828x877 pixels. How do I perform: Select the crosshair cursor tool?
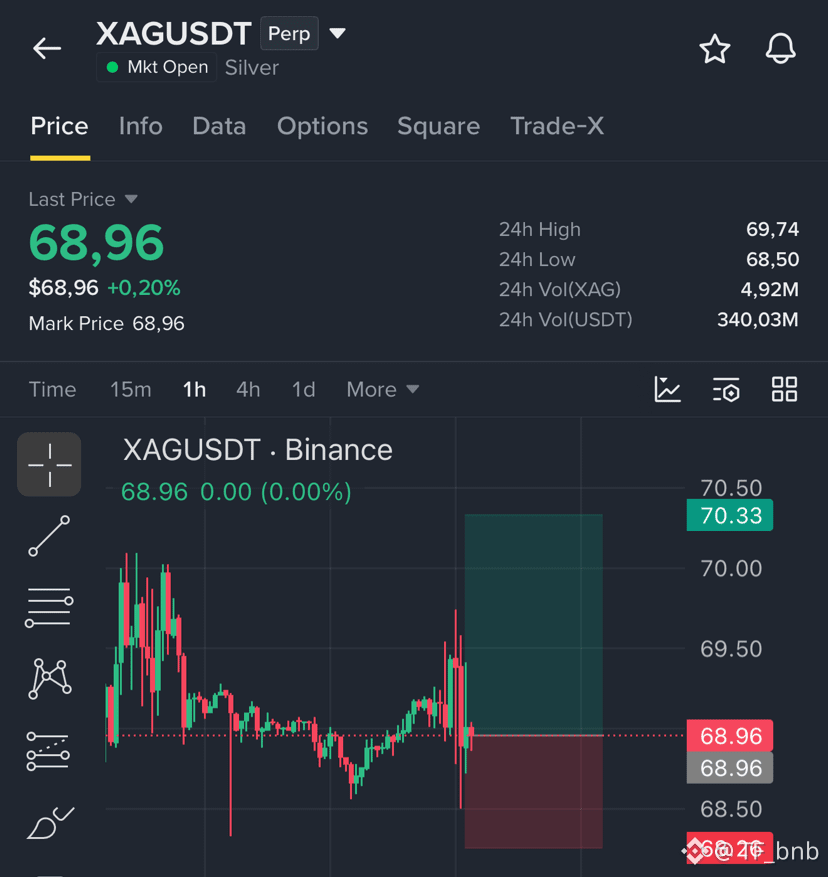pos(49,464)
